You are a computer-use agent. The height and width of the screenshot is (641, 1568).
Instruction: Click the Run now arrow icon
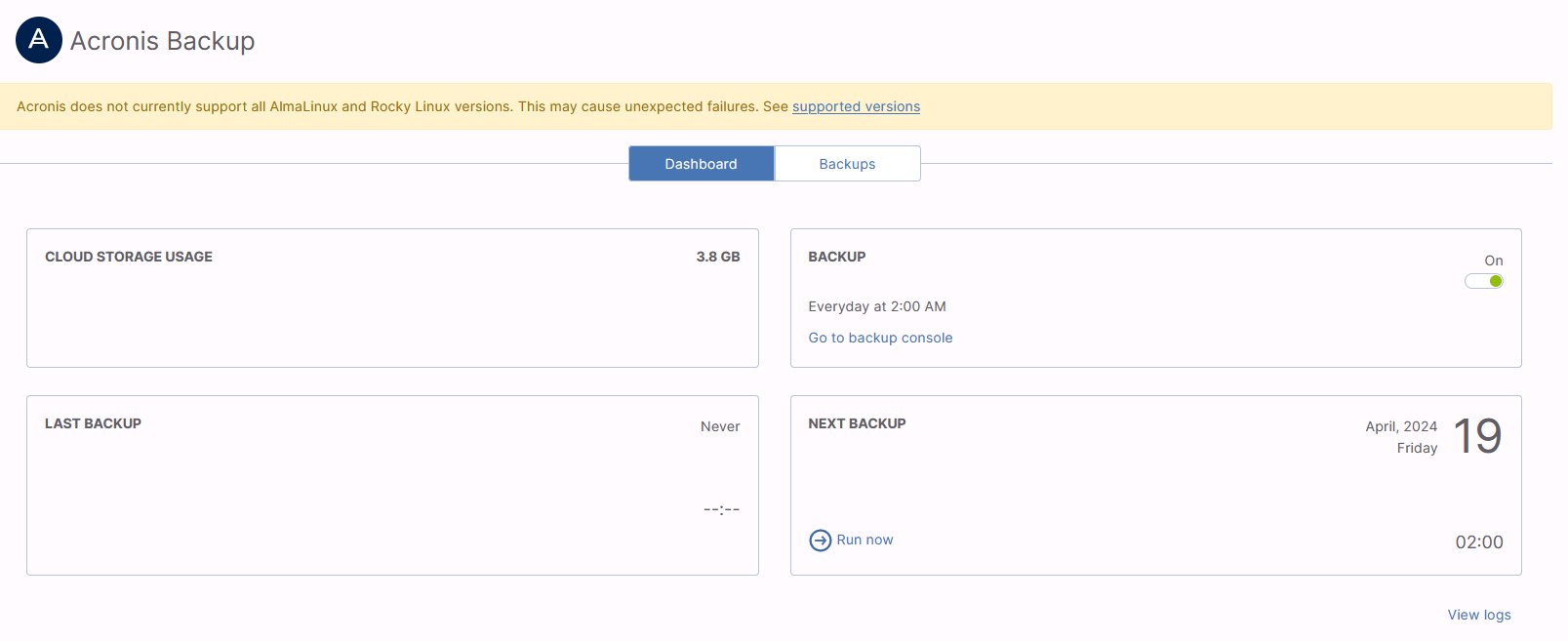coord(821,541)
